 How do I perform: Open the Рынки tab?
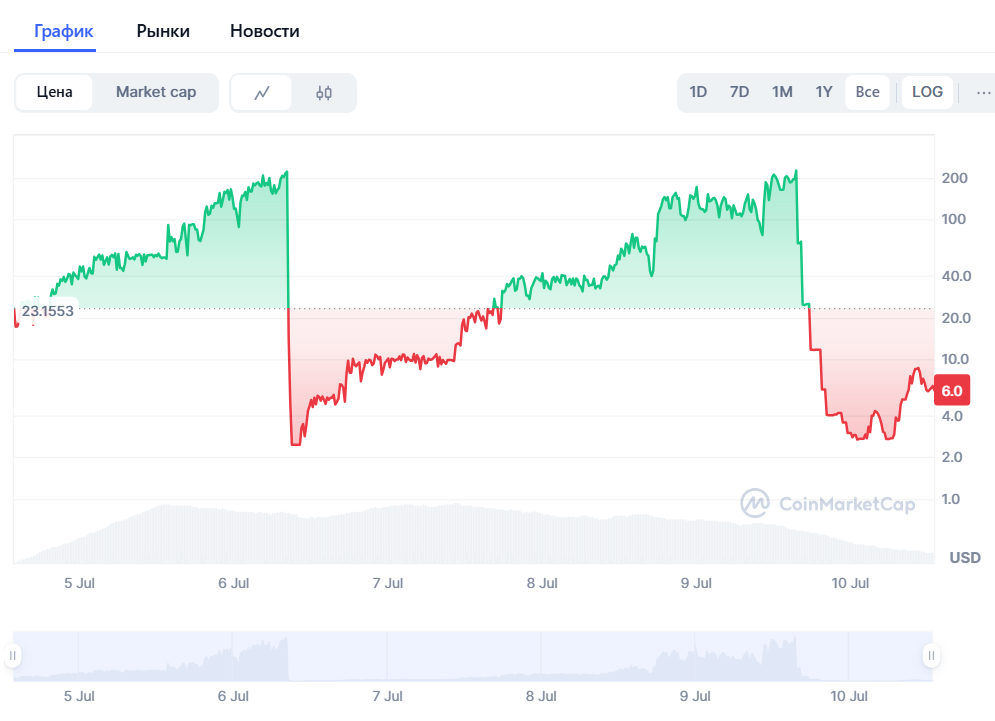(163, 31)
